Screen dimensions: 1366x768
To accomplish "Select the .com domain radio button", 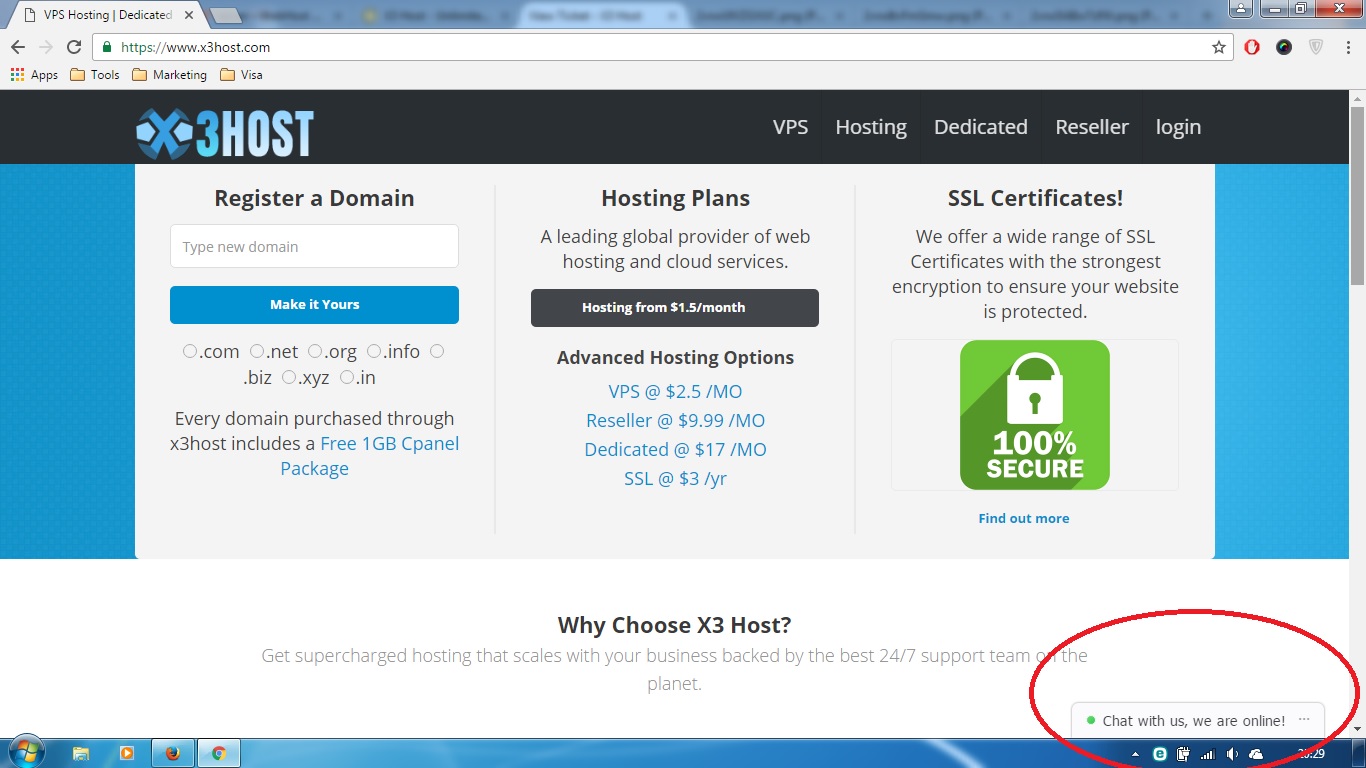I will coord(190,351).
